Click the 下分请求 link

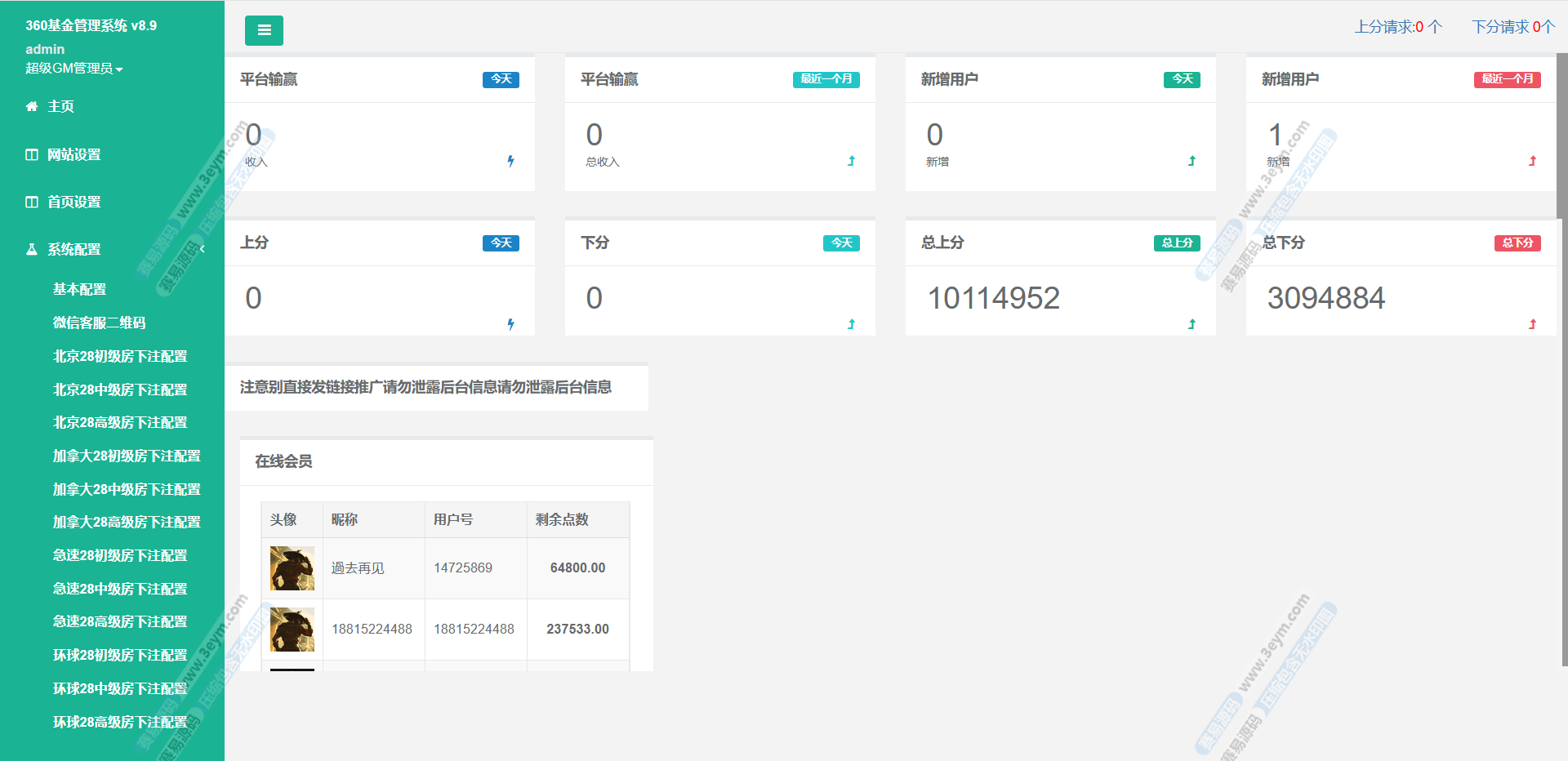[x=1512, y=27]
